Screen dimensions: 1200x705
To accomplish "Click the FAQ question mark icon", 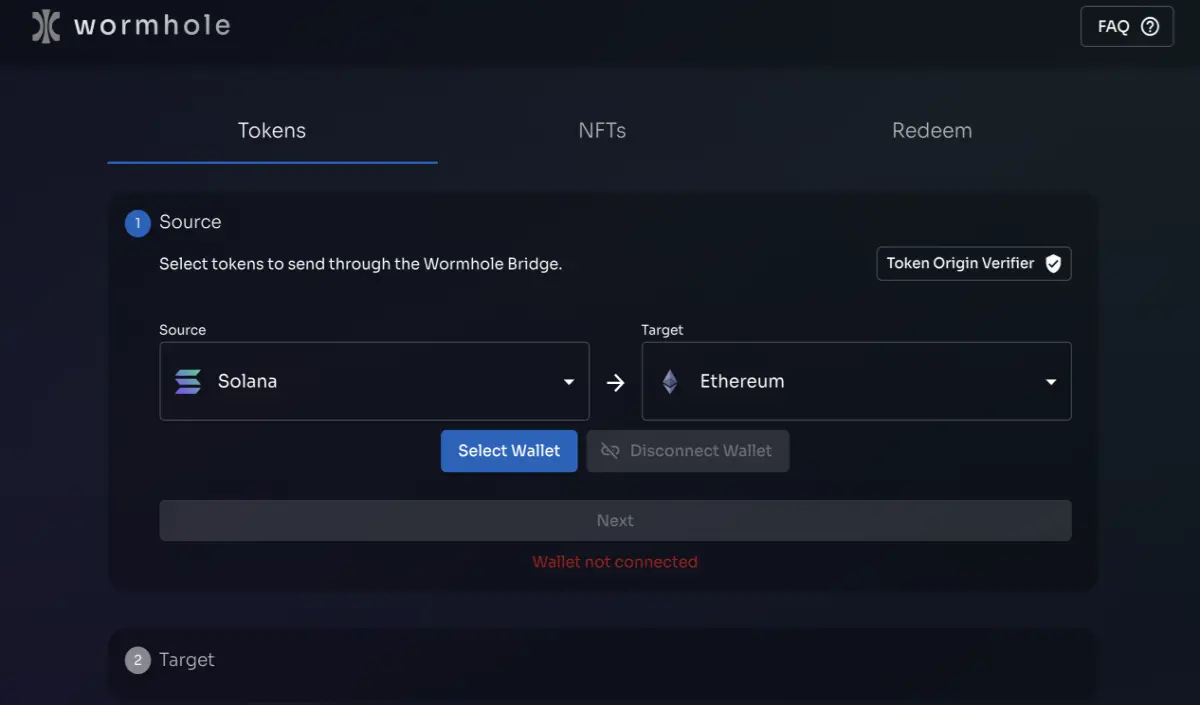I will (1150, 27).
